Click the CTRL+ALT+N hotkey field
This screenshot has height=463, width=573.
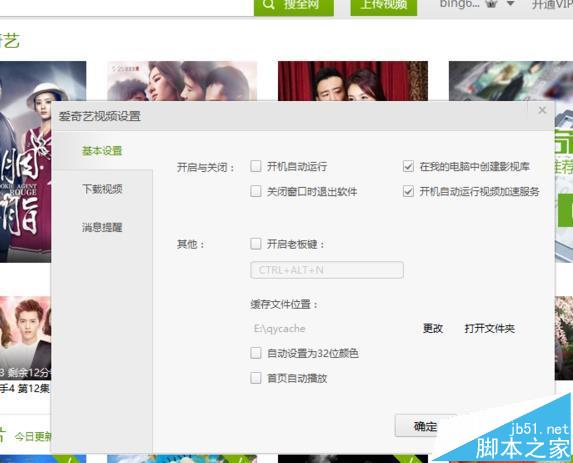[327, 270]
